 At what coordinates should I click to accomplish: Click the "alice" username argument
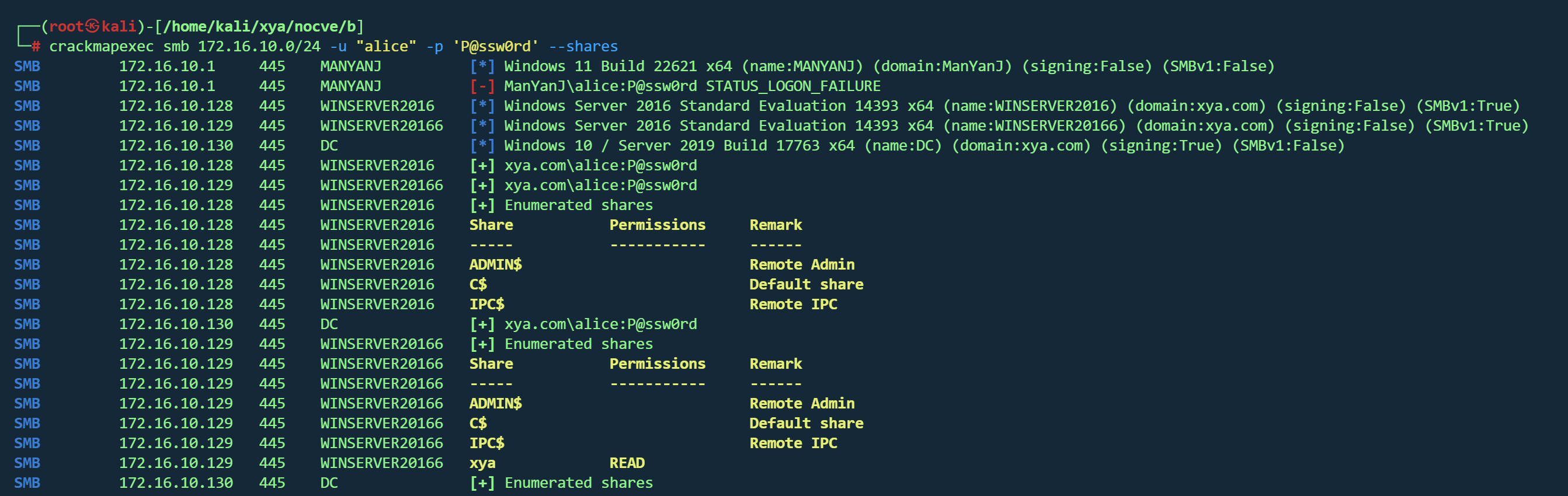pyautogui.click(x=386, y=46)
